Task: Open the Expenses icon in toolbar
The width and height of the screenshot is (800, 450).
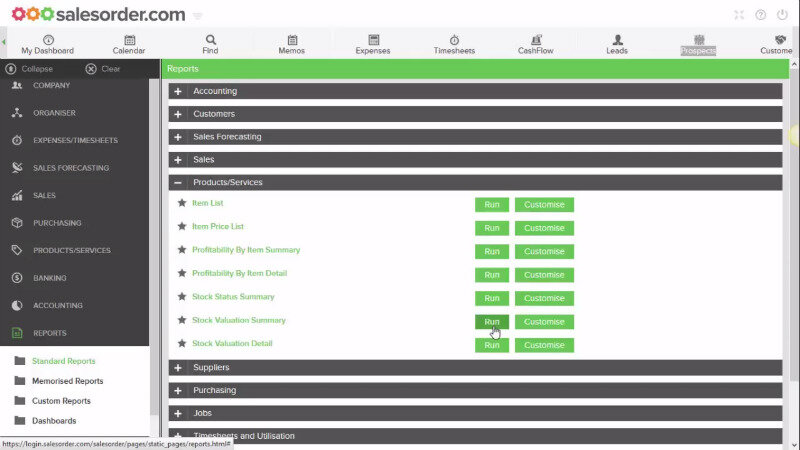Action: (x=373, y=39)
